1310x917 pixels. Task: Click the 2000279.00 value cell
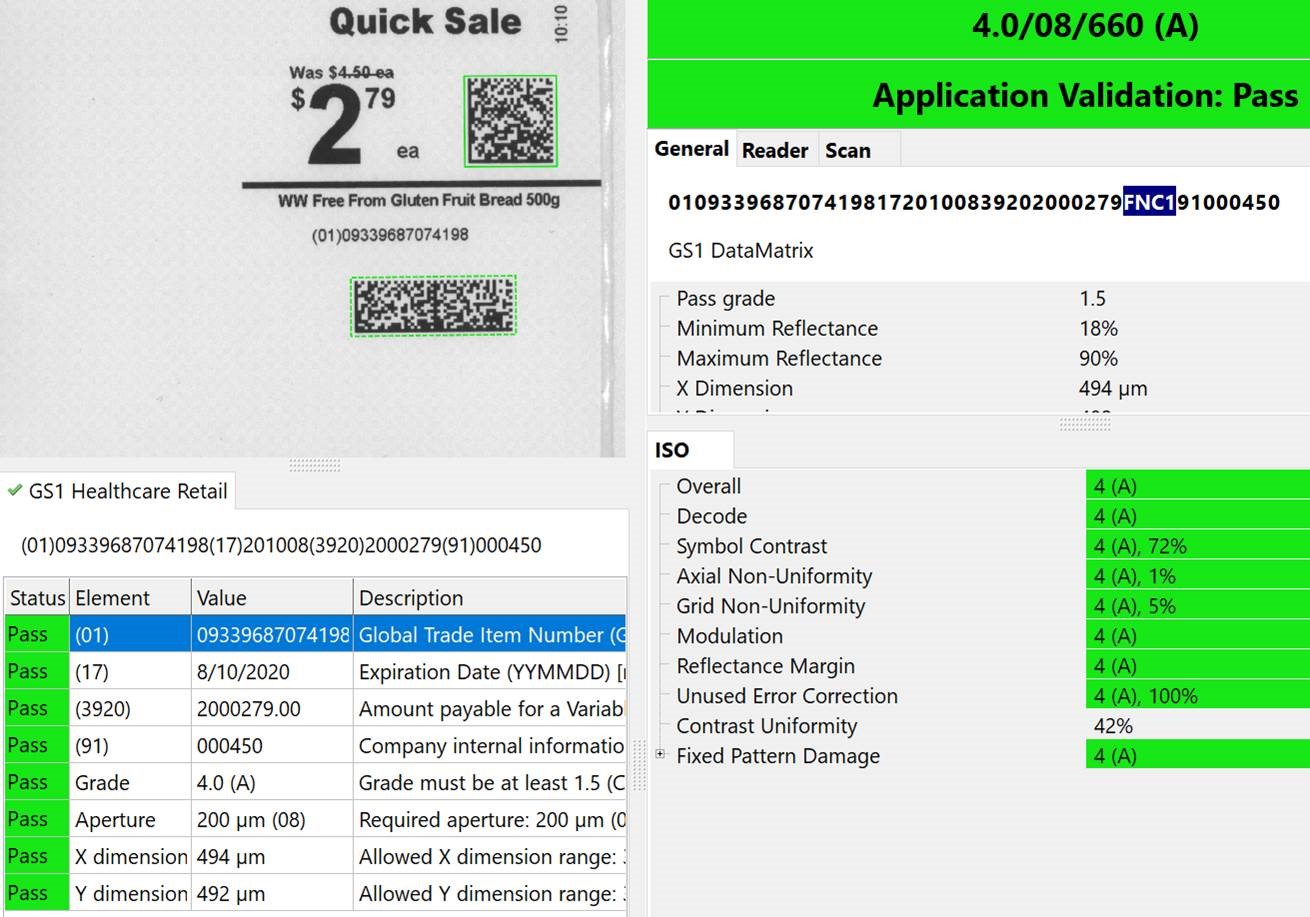(x=272, y=709)
